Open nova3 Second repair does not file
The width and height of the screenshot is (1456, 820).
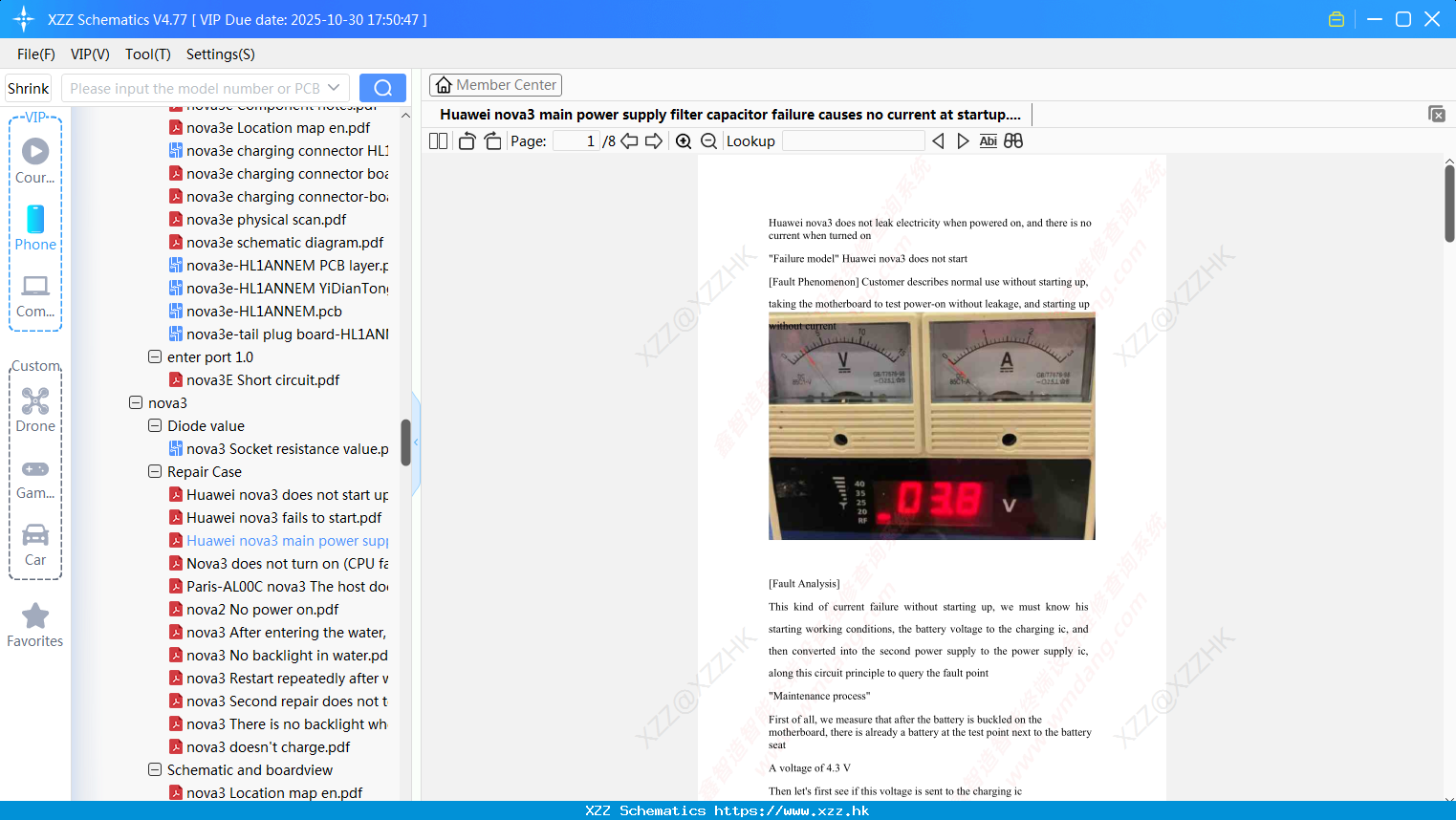point(287,701)
